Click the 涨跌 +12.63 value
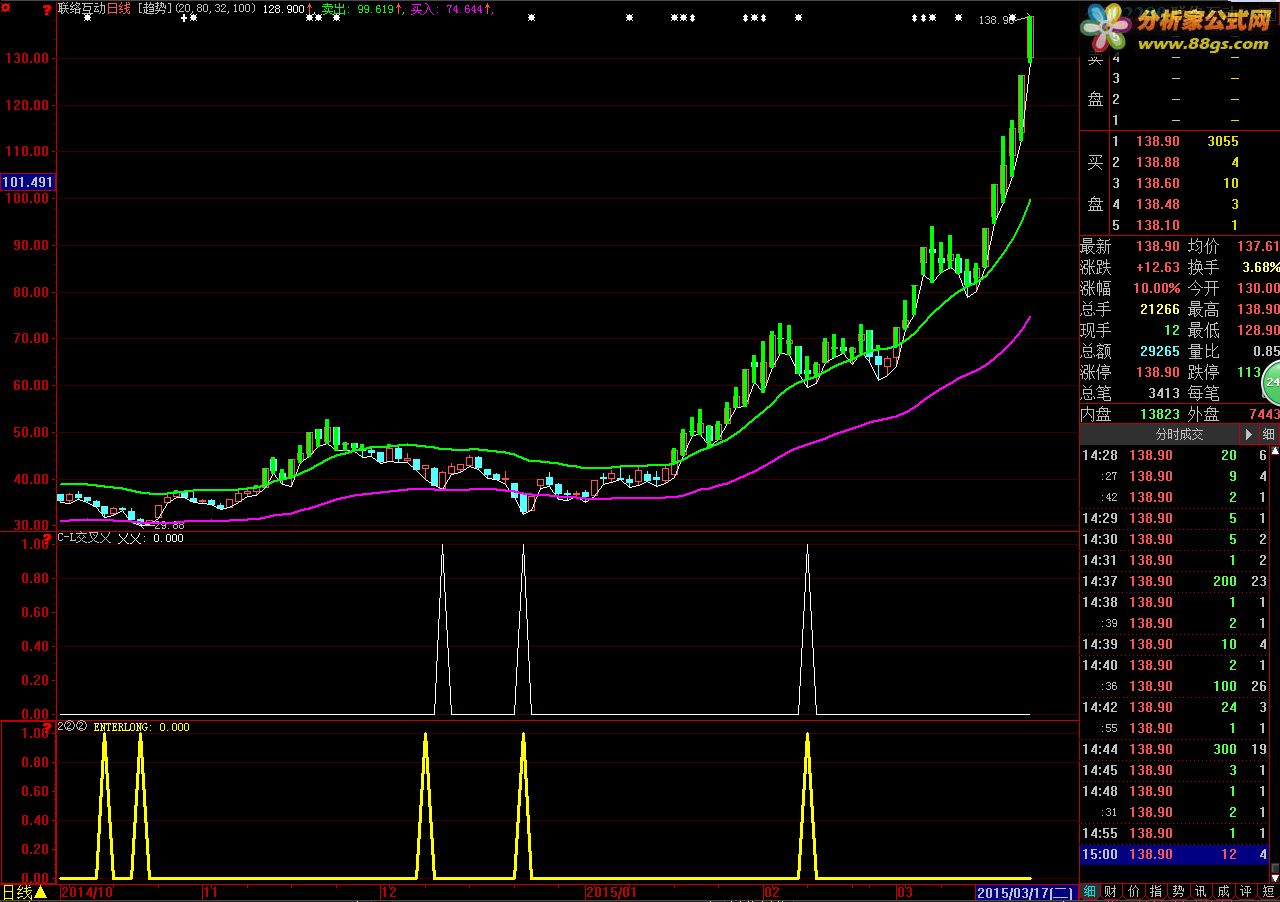Image resolution: width=1280 pixels, height=902 pixels. [x=1158, y=267]
